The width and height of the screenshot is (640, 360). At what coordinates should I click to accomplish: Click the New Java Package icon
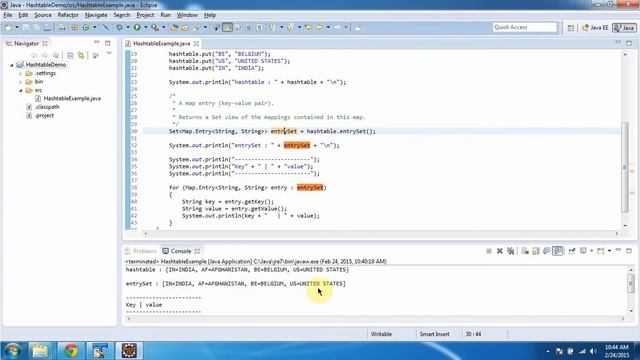click(x=74, y=28)
